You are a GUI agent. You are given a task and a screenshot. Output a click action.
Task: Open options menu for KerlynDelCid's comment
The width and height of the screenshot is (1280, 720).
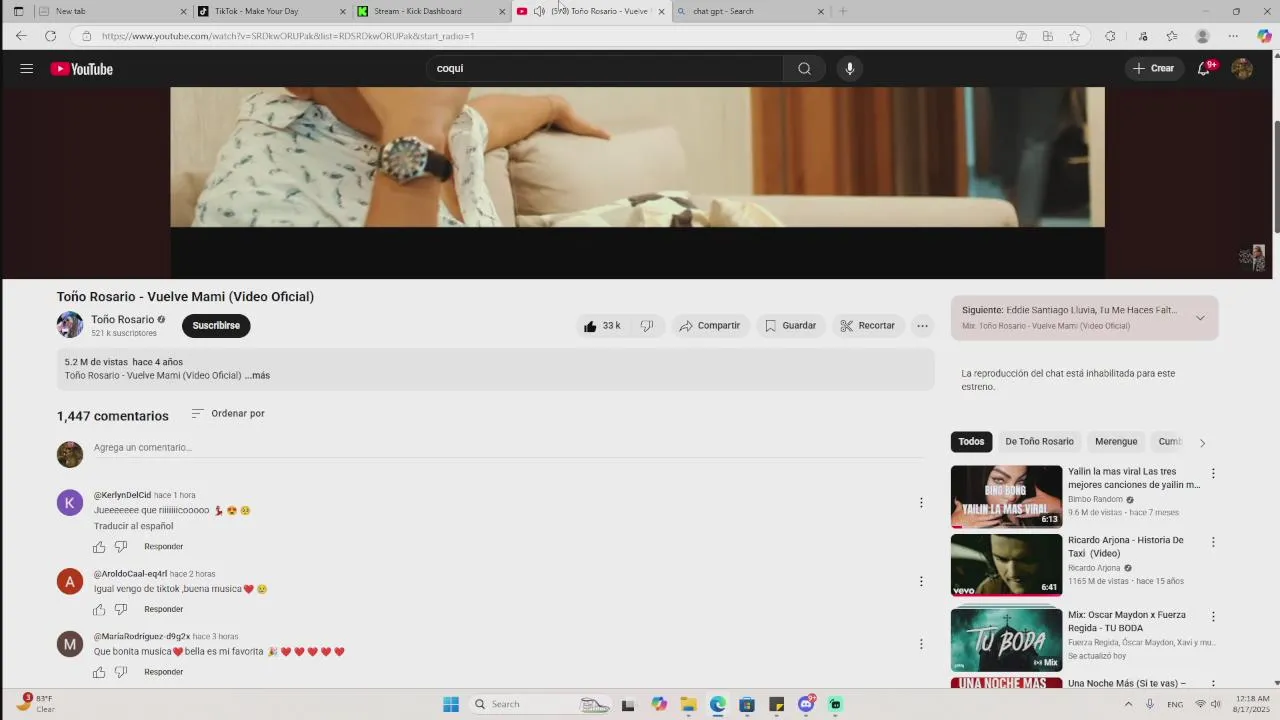tap(921, 503)
